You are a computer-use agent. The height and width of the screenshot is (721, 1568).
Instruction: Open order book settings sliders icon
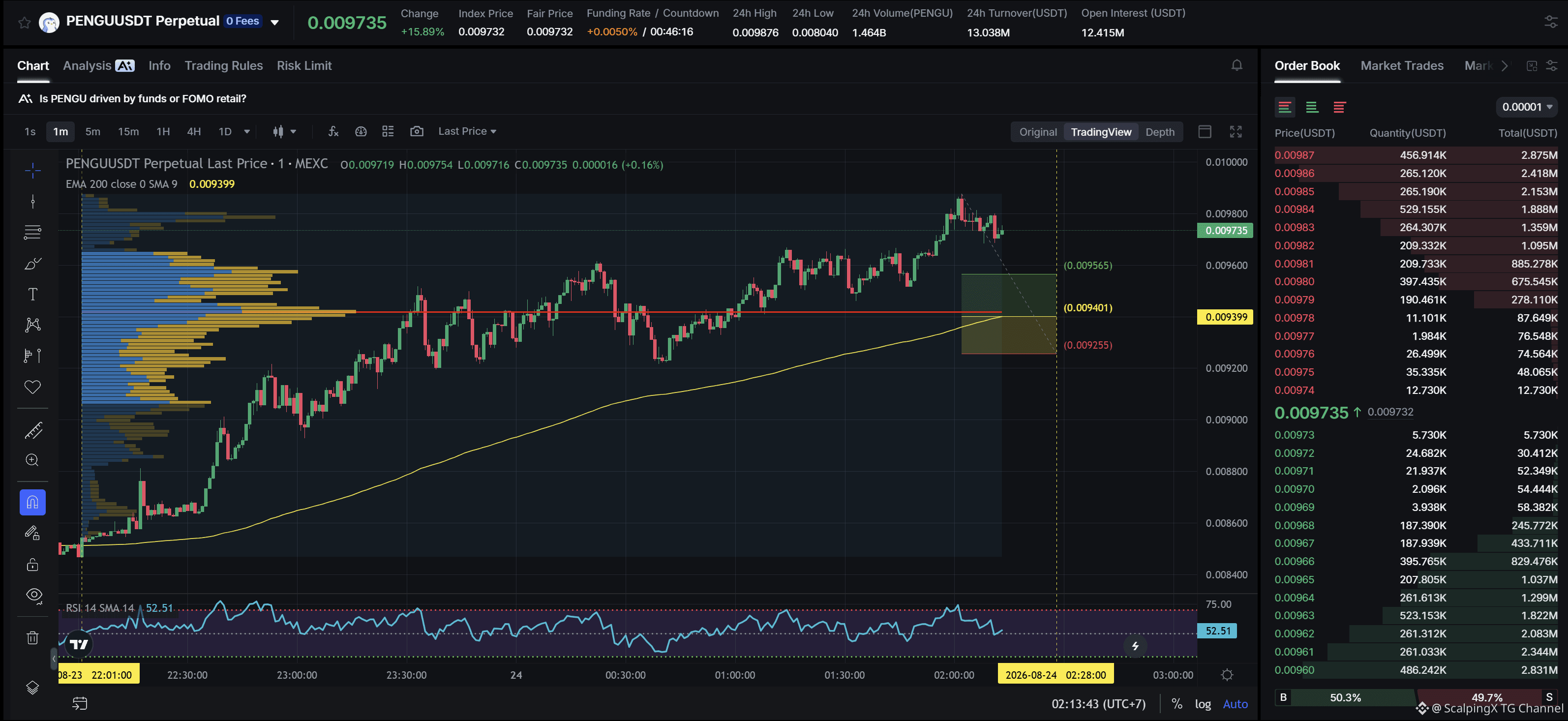(x=1552, y=66)
